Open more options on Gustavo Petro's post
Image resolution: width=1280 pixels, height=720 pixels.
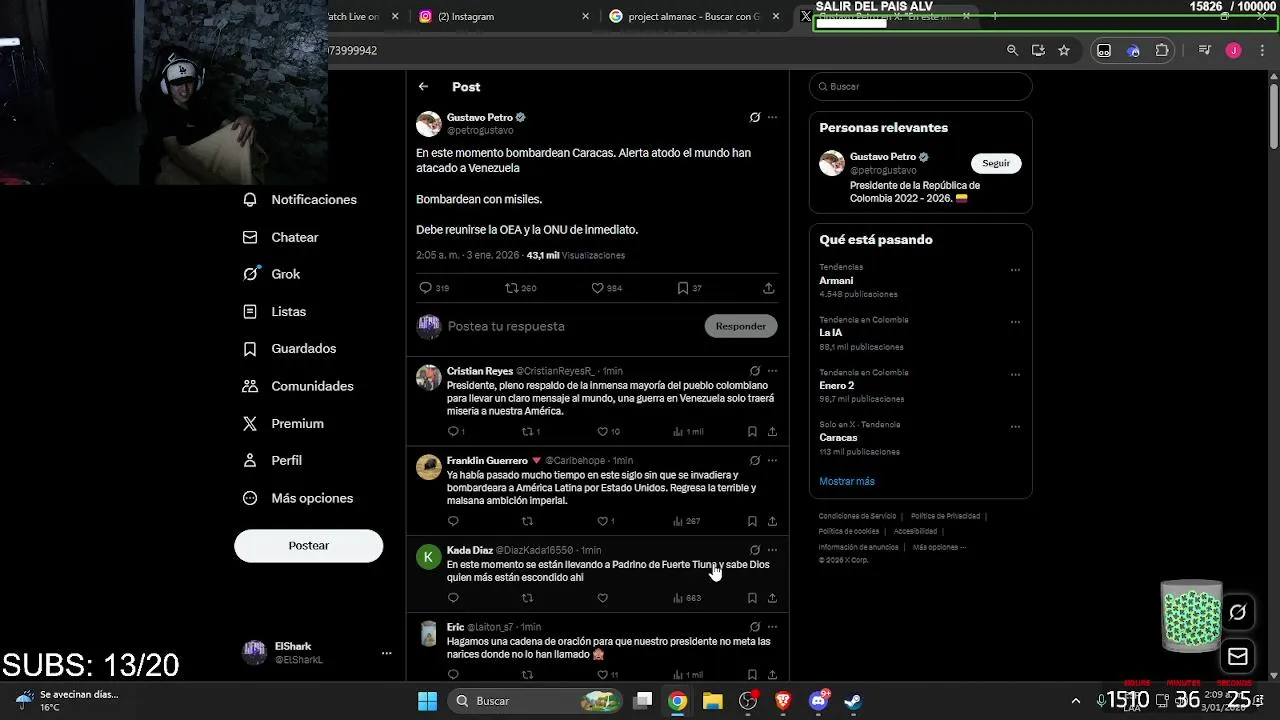772,117
